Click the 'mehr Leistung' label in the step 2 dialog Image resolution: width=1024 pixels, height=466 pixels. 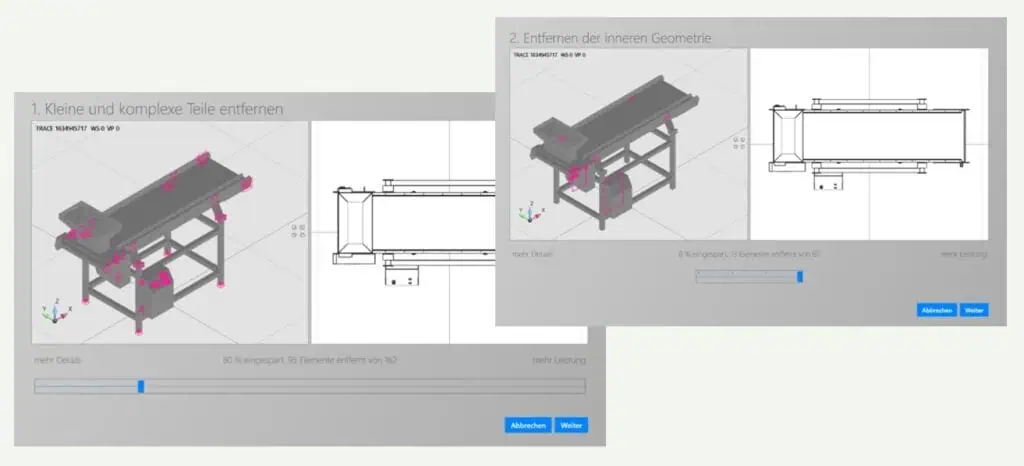(964, 254)
